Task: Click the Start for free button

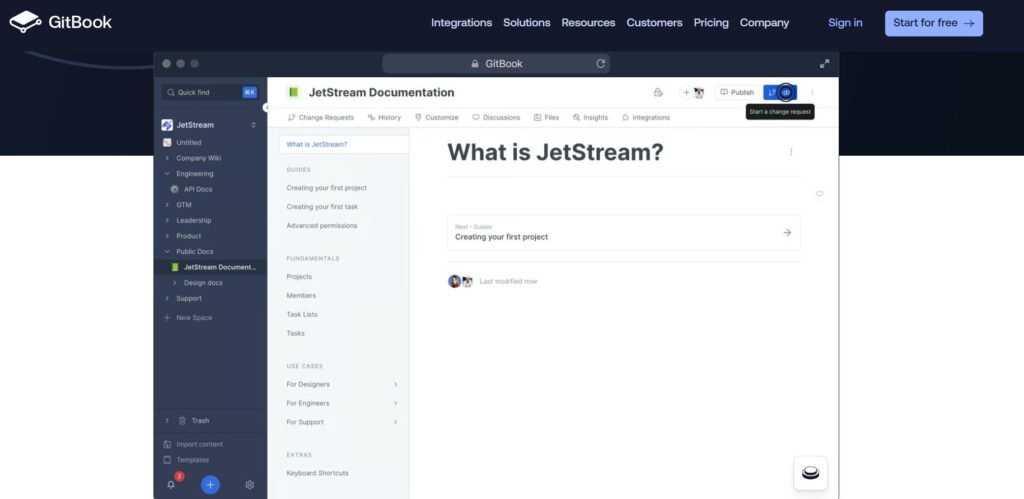Action: [933, 23]
